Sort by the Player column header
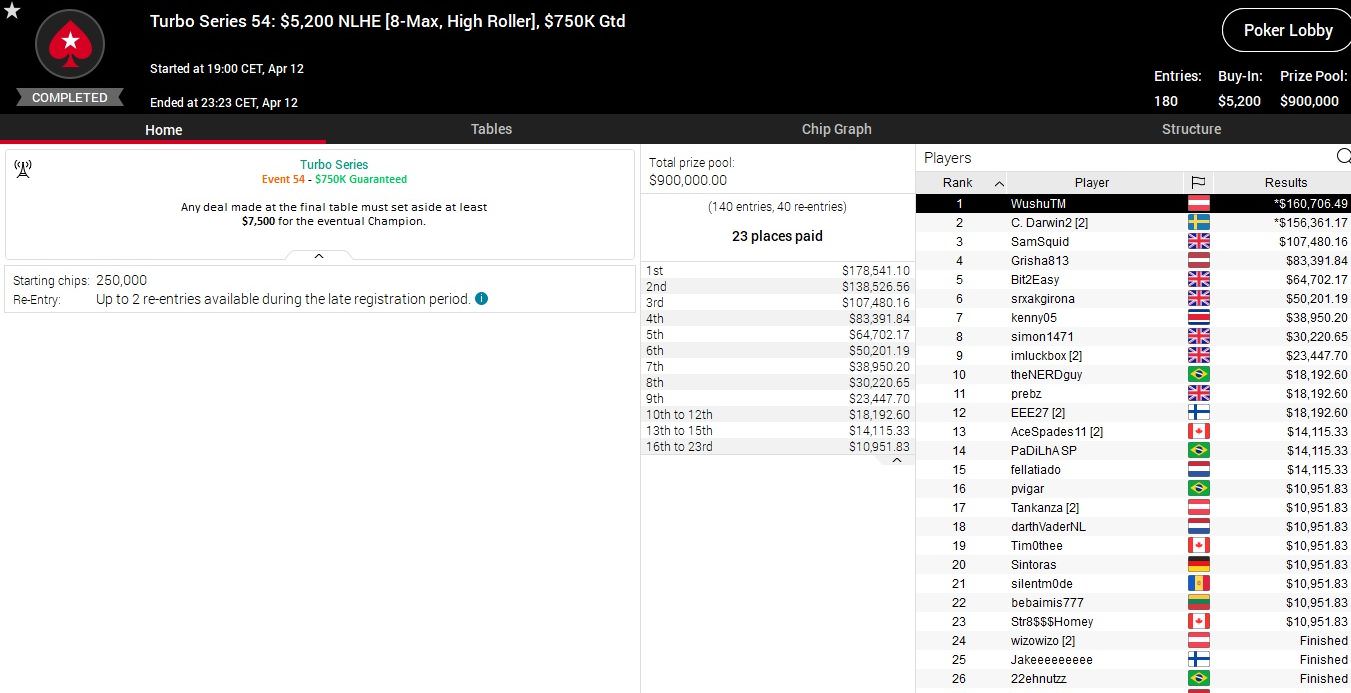 coord(1091,183)
